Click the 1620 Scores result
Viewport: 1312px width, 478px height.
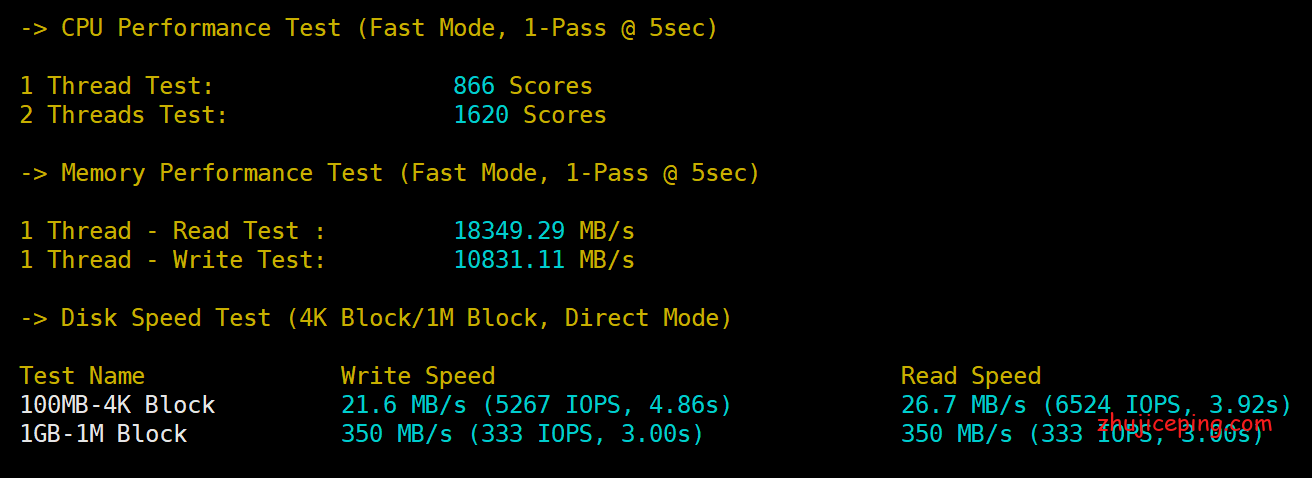coord(529,115)
